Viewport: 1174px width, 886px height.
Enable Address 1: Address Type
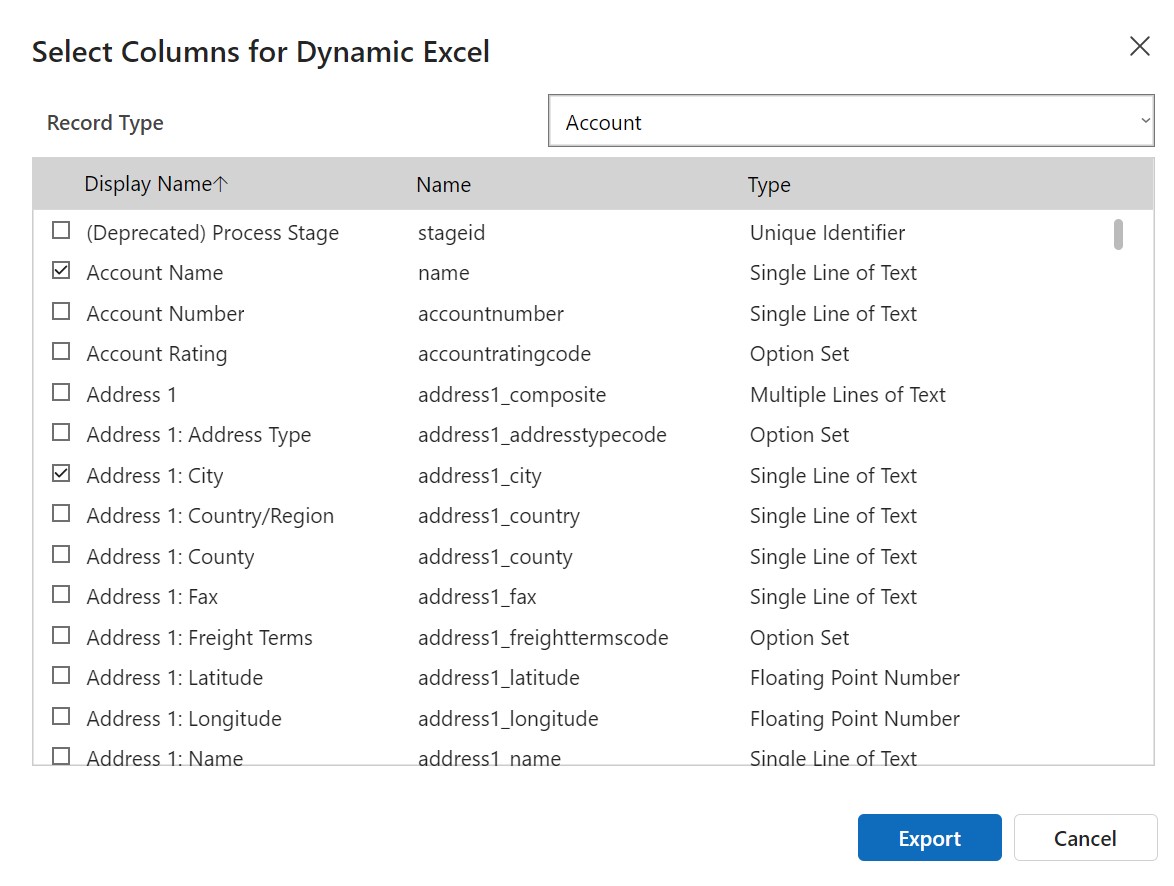coord(60,434)
